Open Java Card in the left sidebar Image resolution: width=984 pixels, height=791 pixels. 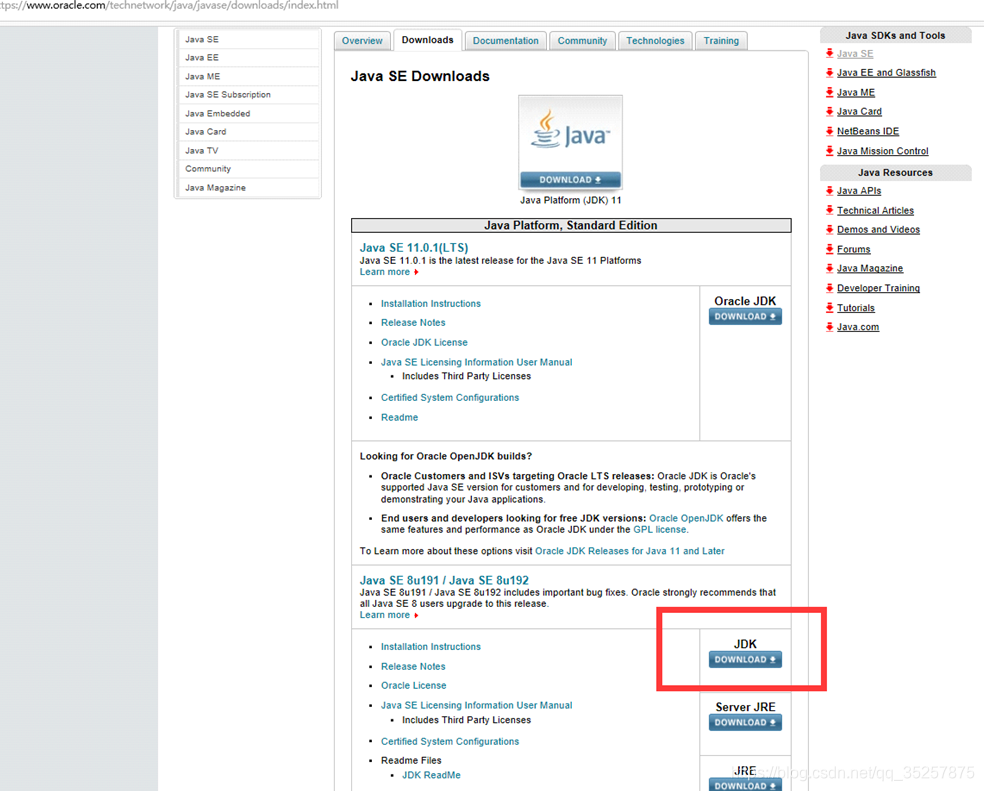click(249, 131)
